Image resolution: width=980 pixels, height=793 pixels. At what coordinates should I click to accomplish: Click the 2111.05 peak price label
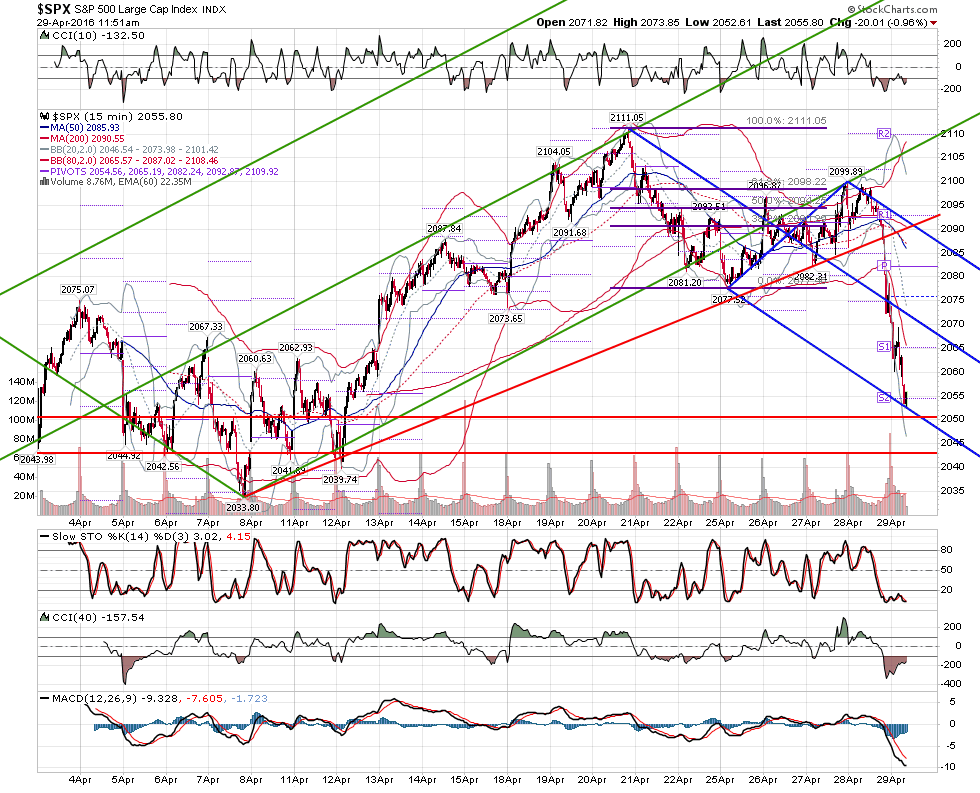tap(626, 117)
